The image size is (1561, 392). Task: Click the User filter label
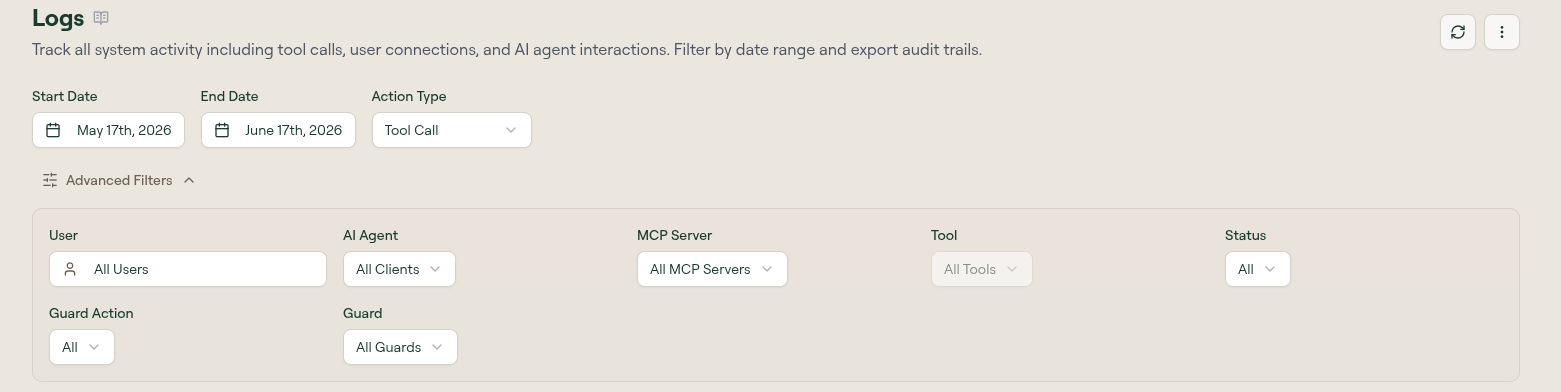coord(63,235)
